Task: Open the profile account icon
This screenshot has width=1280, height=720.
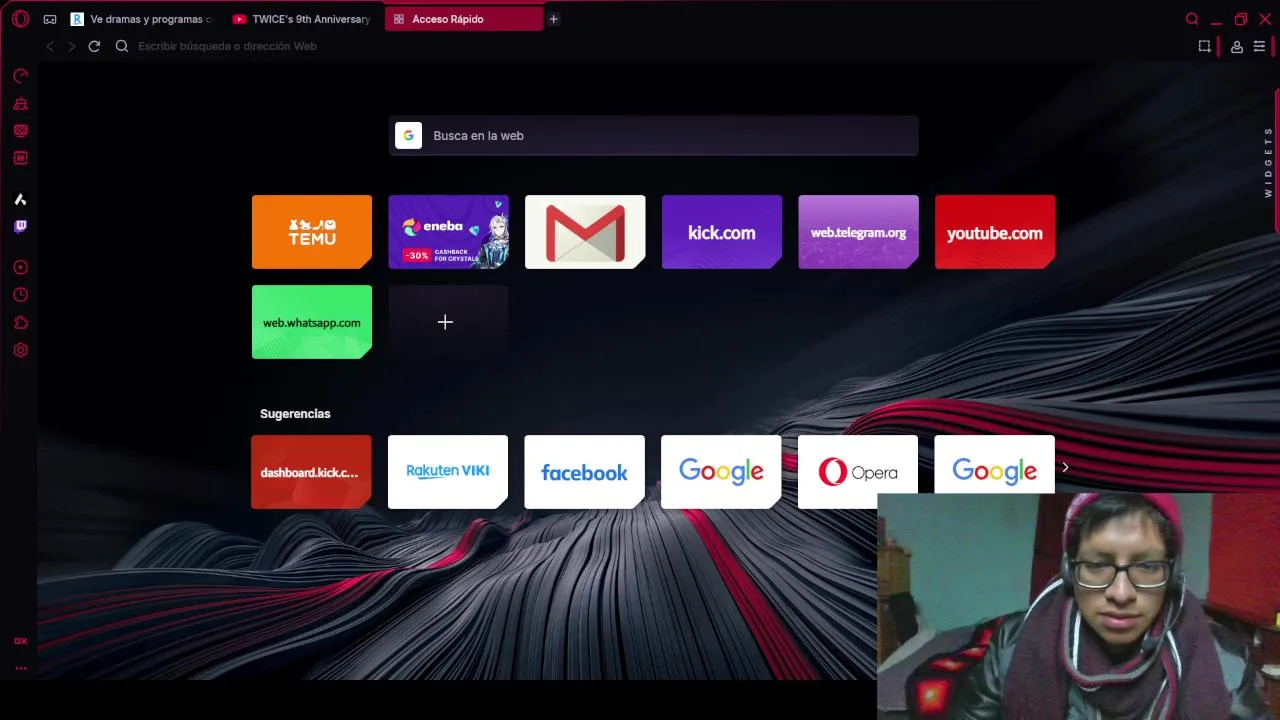Action: point(1237,47)
